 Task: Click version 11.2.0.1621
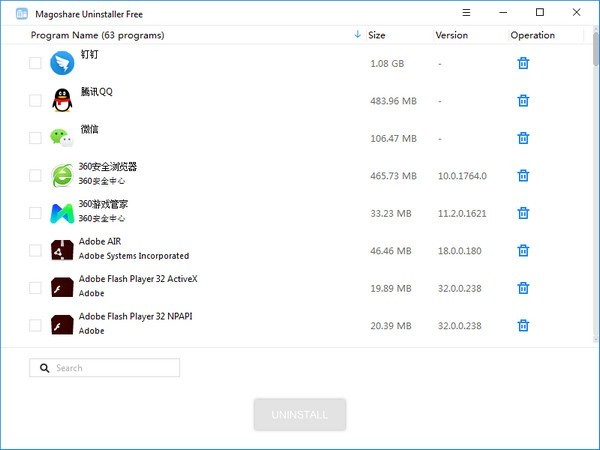(462, 214)
